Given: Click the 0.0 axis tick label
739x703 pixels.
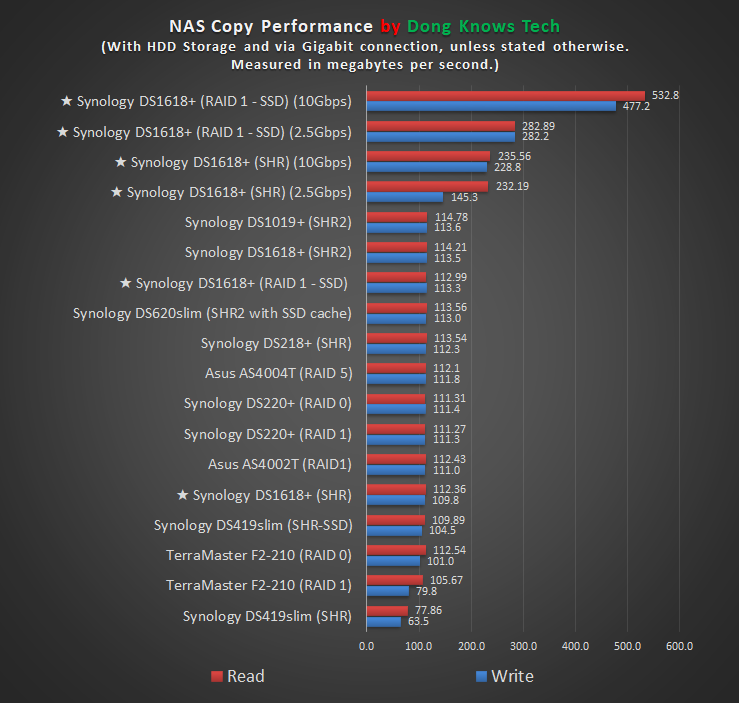Looking at the screenshot, I should click(x=367, y=646).
